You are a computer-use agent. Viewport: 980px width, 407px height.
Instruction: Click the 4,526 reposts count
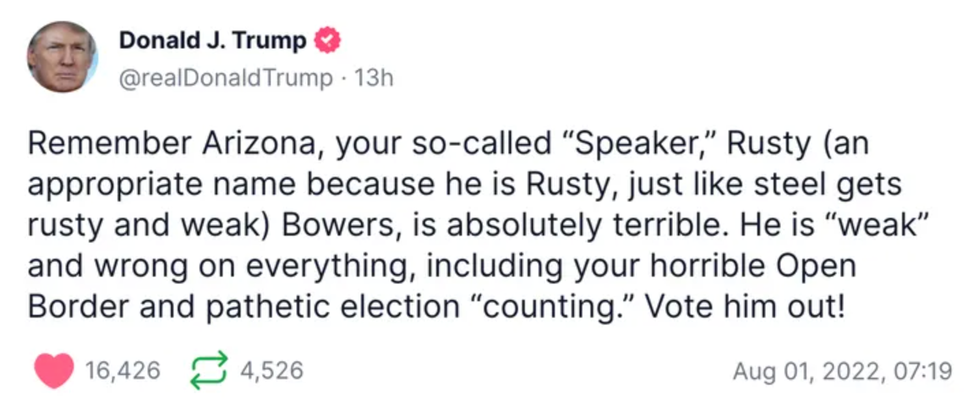point(271,371)
